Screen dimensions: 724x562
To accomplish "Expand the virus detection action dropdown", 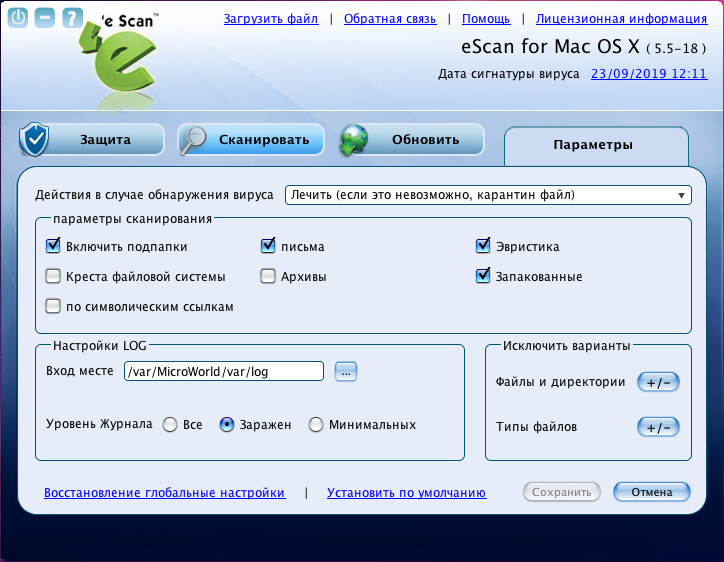I will [x=488, y=195].
